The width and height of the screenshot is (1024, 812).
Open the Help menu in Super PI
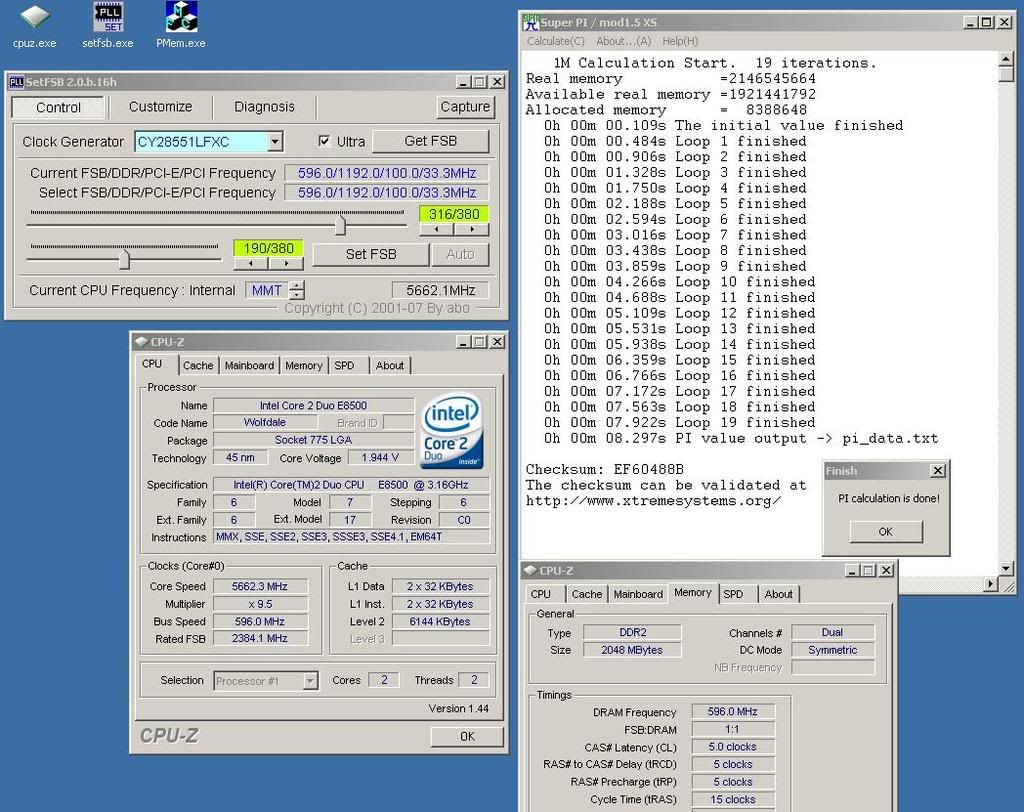point(680,41)
